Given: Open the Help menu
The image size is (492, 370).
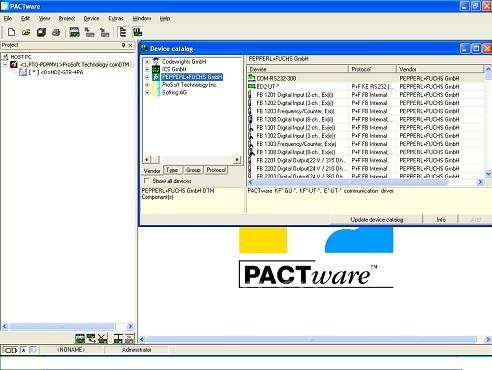Looking at the screenshot, I should click(x=165, y=18).
